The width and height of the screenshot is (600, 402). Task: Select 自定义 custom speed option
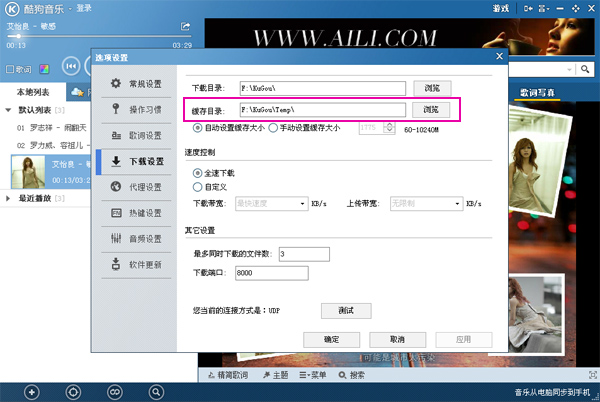[x=210, y=187]
